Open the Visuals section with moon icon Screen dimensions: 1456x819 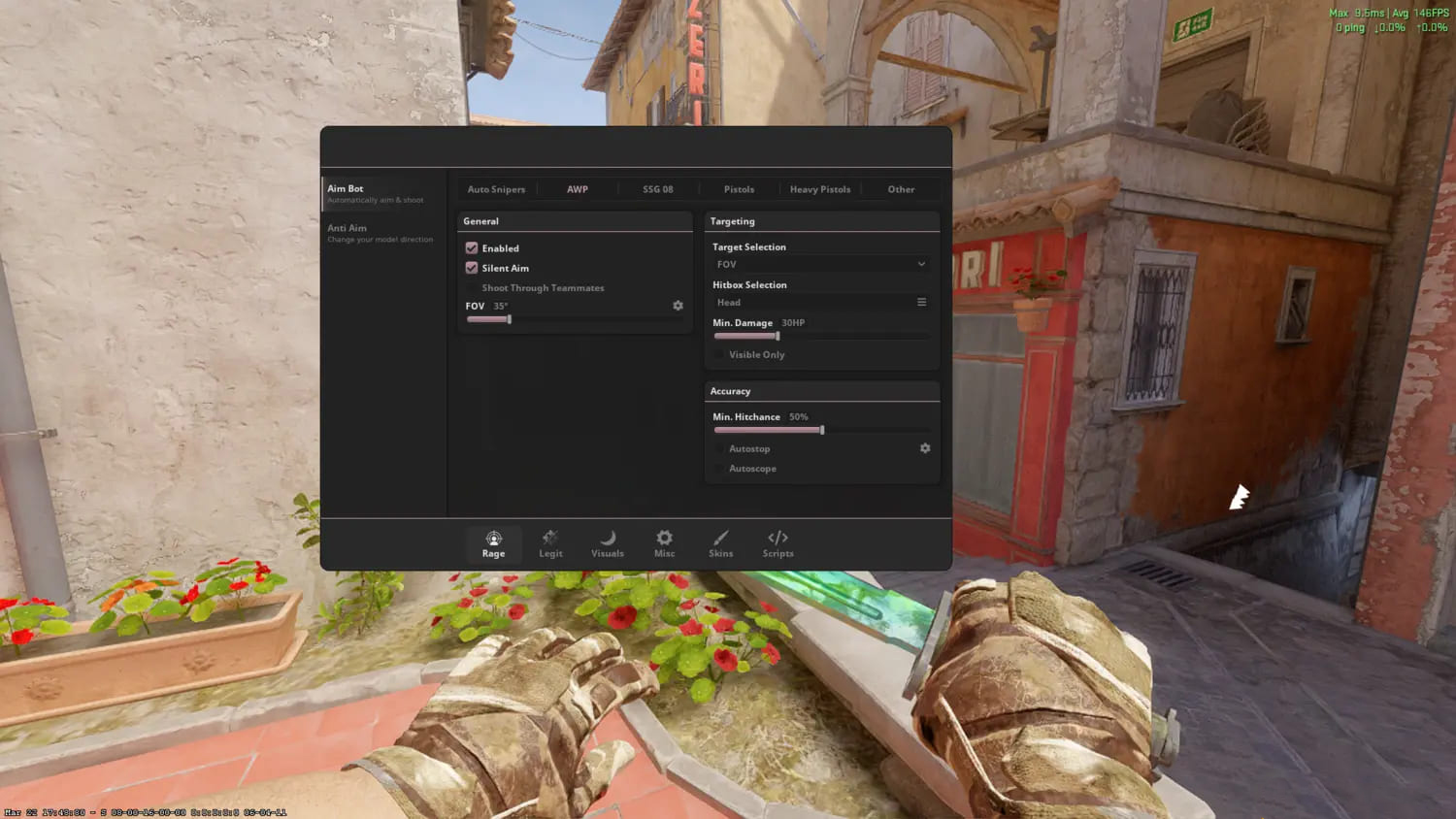608,544
